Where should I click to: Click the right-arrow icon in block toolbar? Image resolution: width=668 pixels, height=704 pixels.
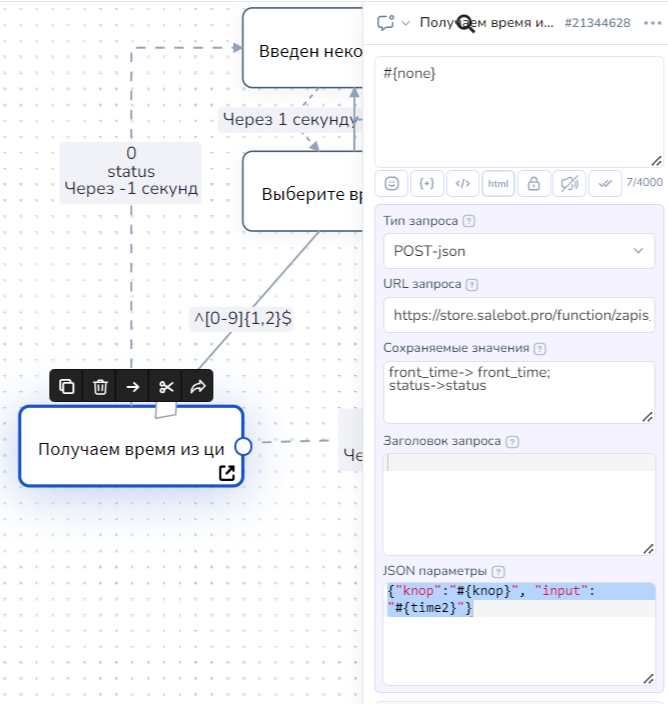tap(133, 386)
